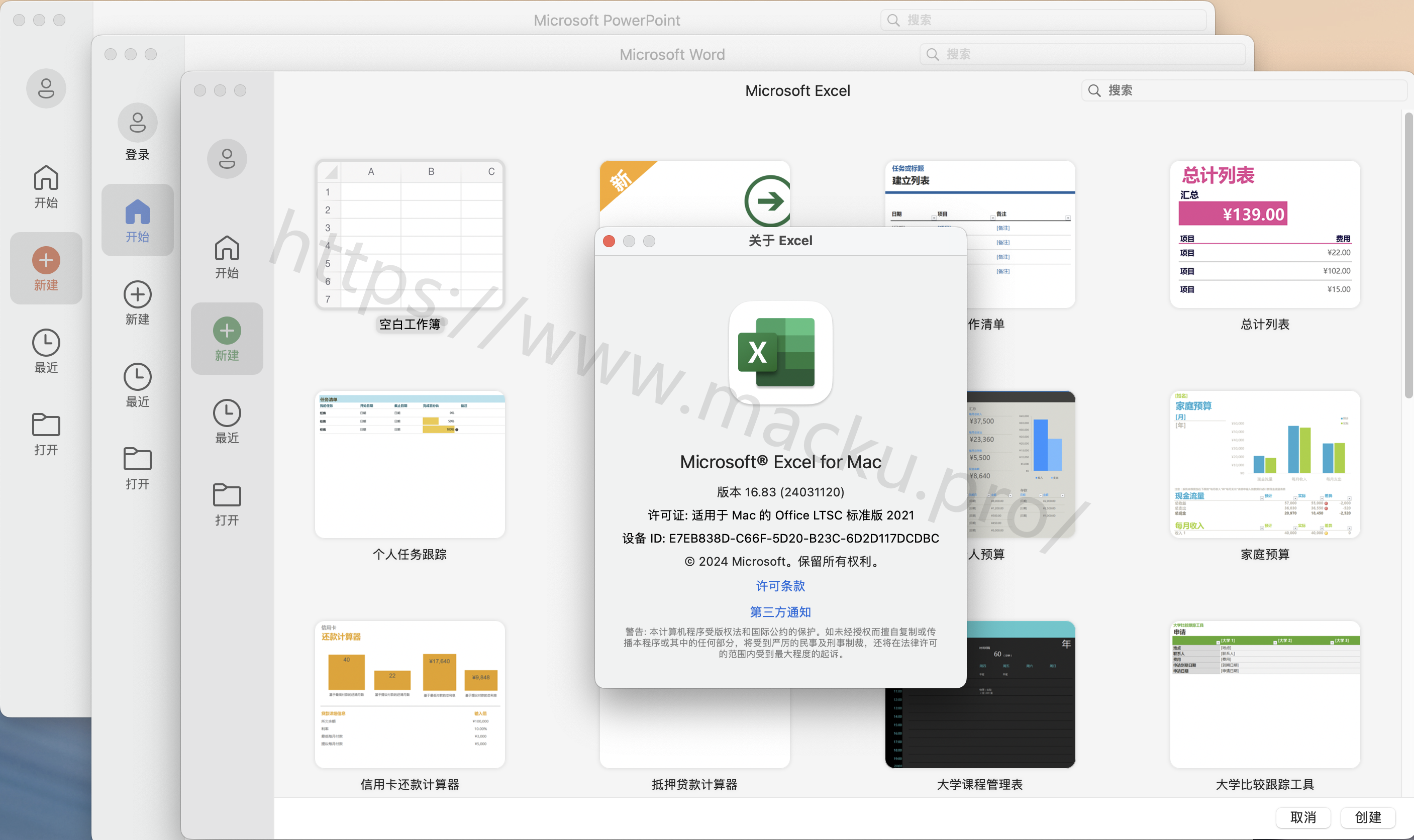
Task: Click the 版本 16.83 version text
Action: [x=780, y=492]
